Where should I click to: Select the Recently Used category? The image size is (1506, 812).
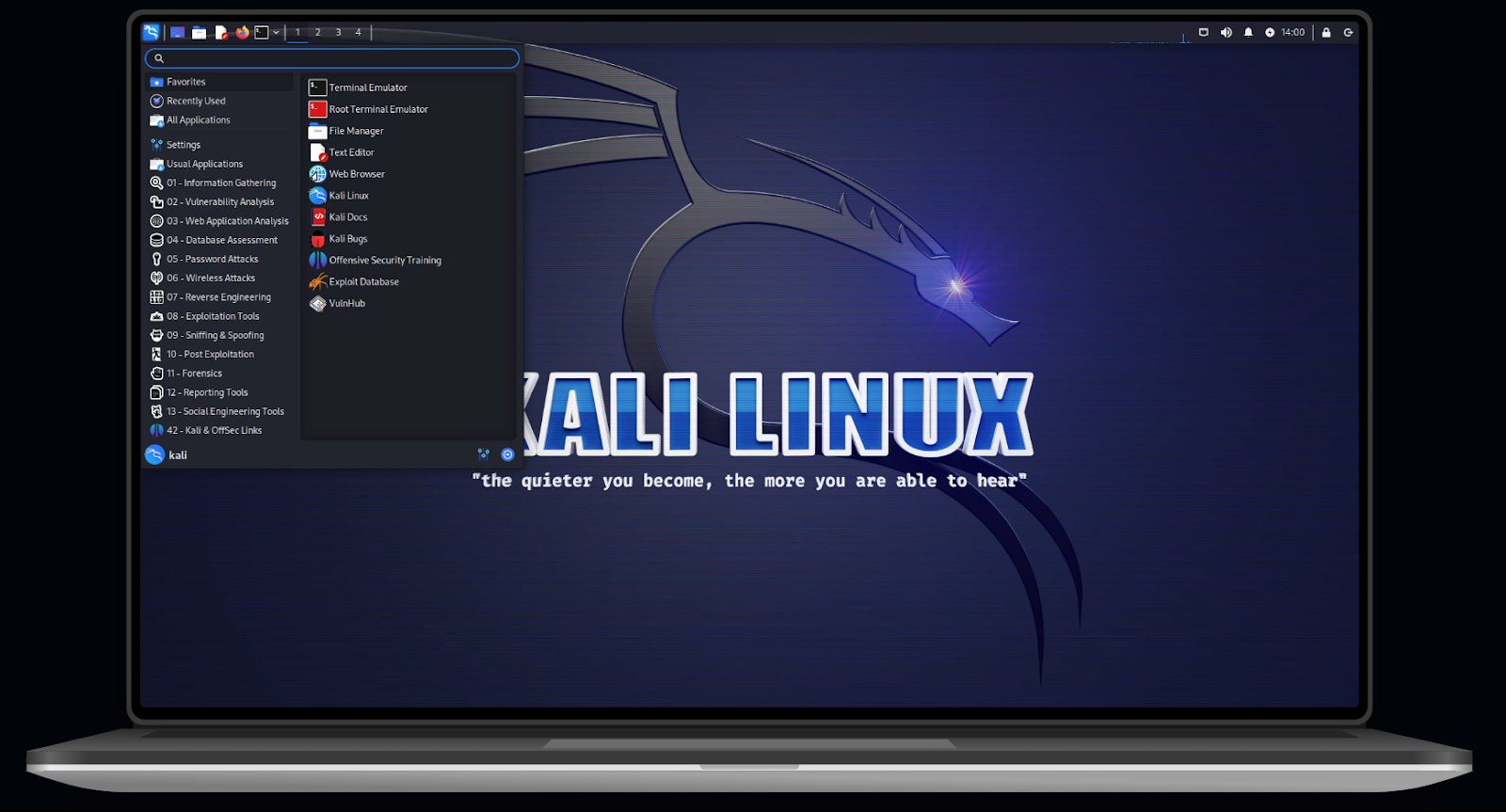pos(220,101)
